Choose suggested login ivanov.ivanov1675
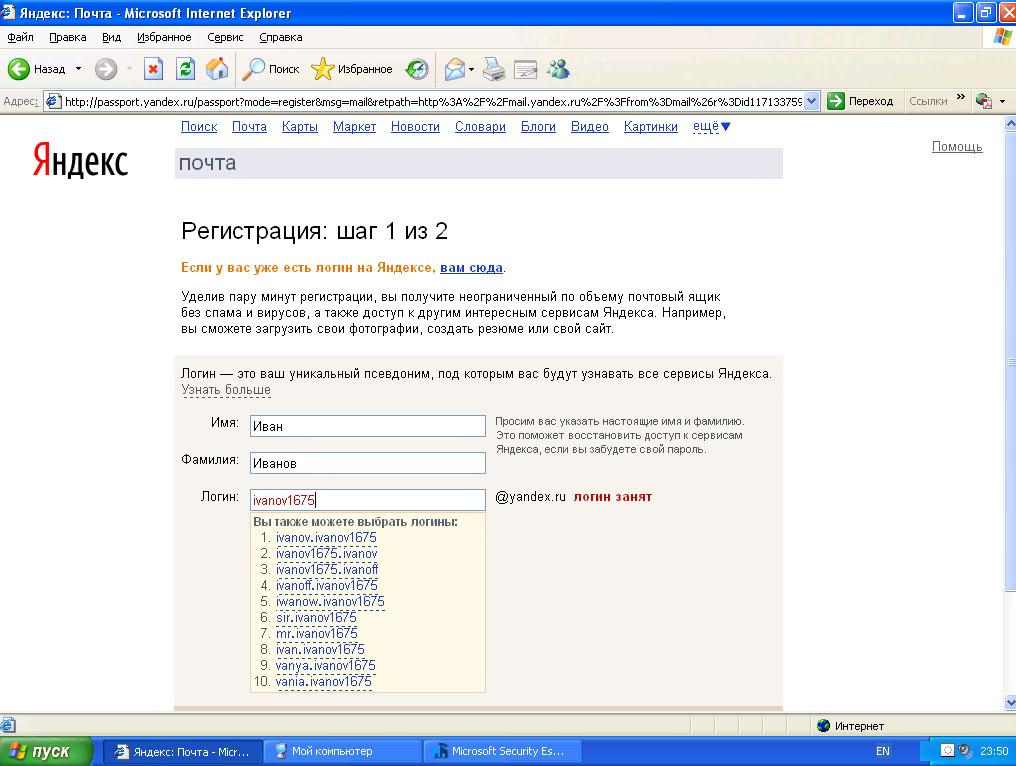Viewport: 1016px width, 766px height. 326,537
